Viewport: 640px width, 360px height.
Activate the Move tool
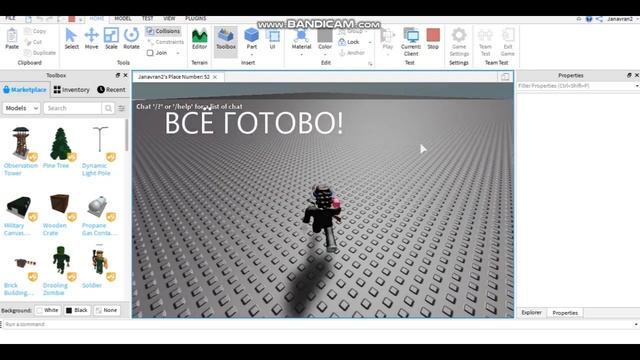click(91, 36)
